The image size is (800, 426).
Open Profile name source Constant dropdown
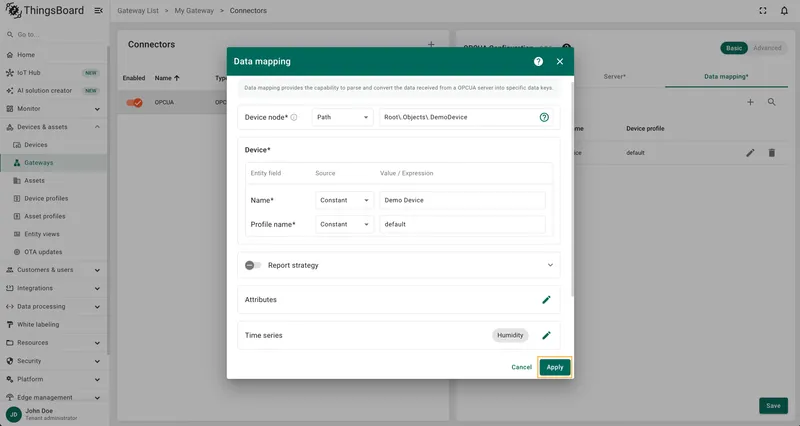tap(344, 224)
